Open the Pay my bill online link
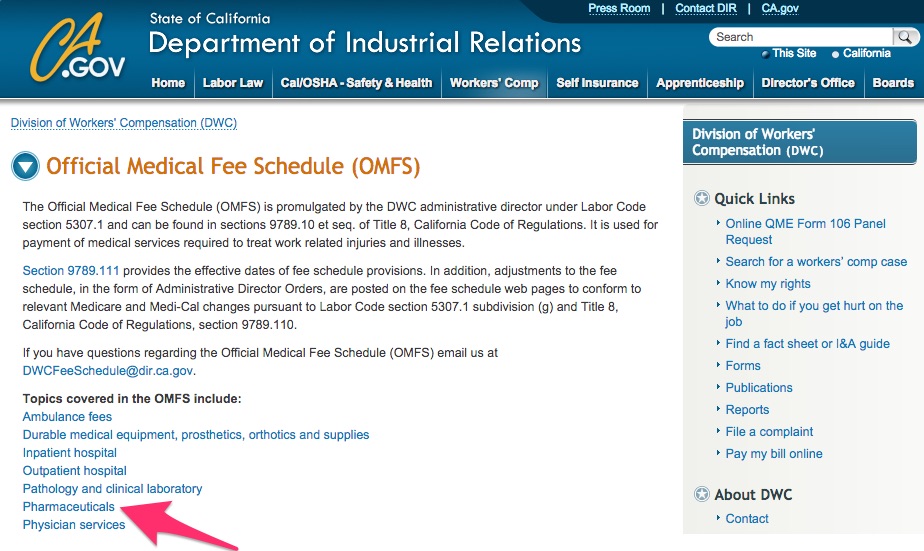 [774, 454]
